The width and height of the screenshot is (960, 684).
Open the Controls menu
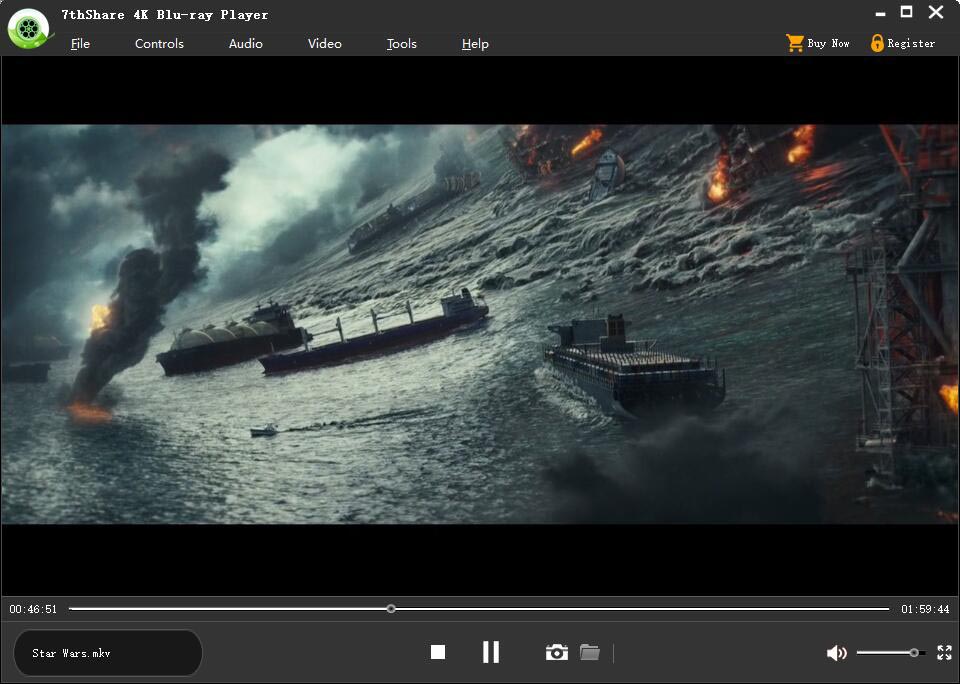point(159,43)
